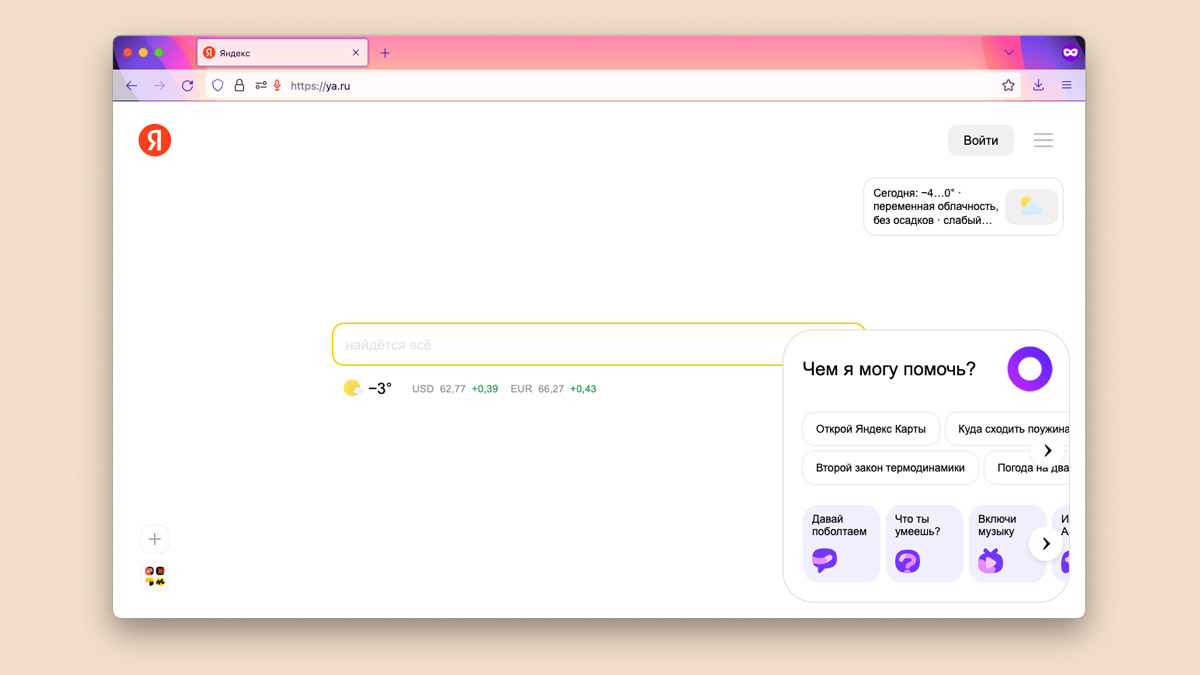The height and width of the screenshot is (675, 1200).
Task: Show more suggestion chips with the arrow
Action: pyautogui.click(x=1047, y=451)
